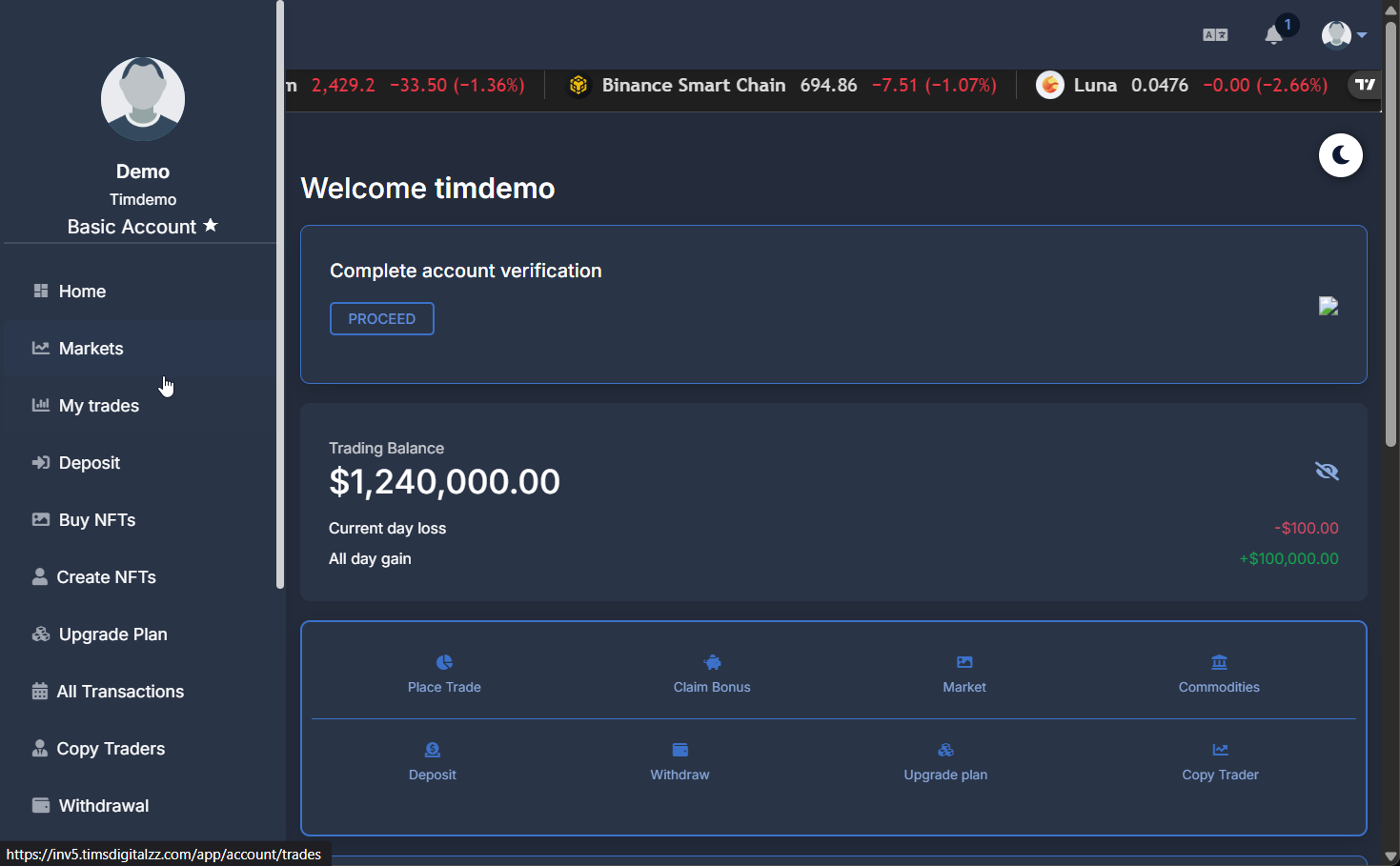The width and height of the screenshot is (1400, 866).
Task: Click the Welcome timdemo heading
Action: (428, 189)
